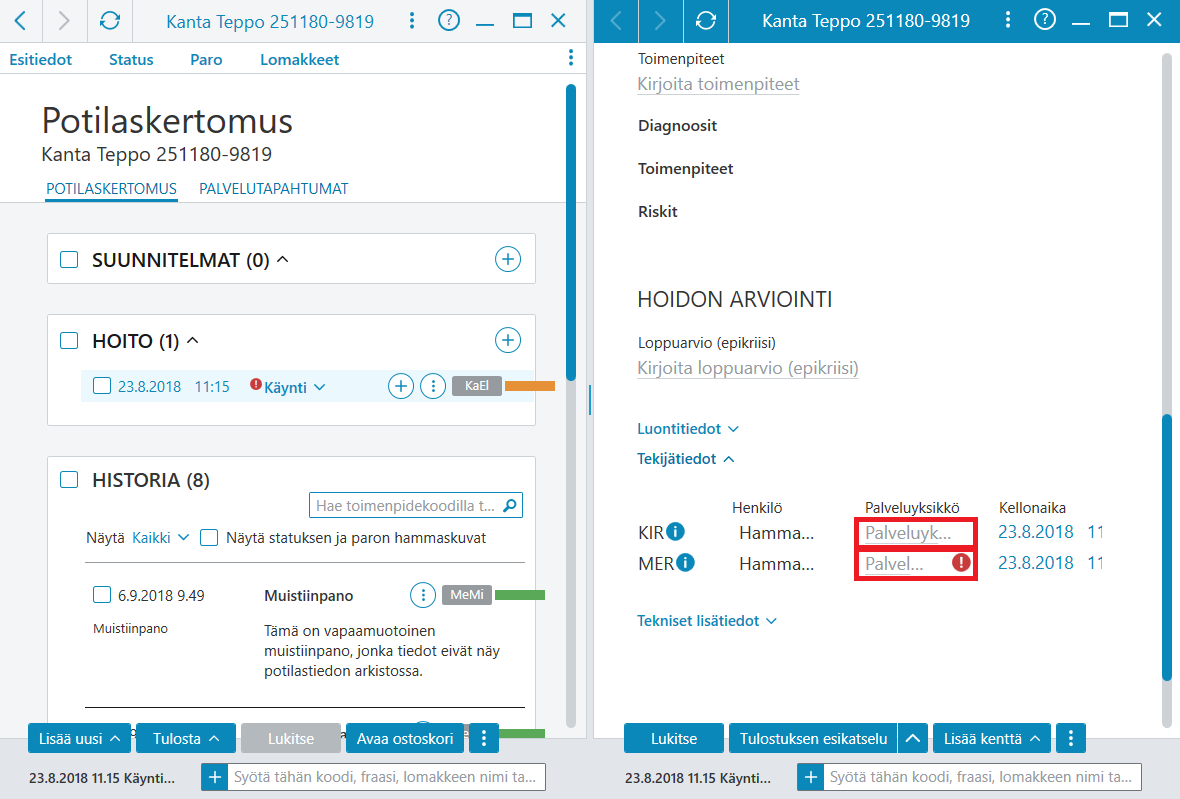1180x799 pixels.
Task: Open three-dot menu on Muistiinpano entry
Action: pos(423,595)
